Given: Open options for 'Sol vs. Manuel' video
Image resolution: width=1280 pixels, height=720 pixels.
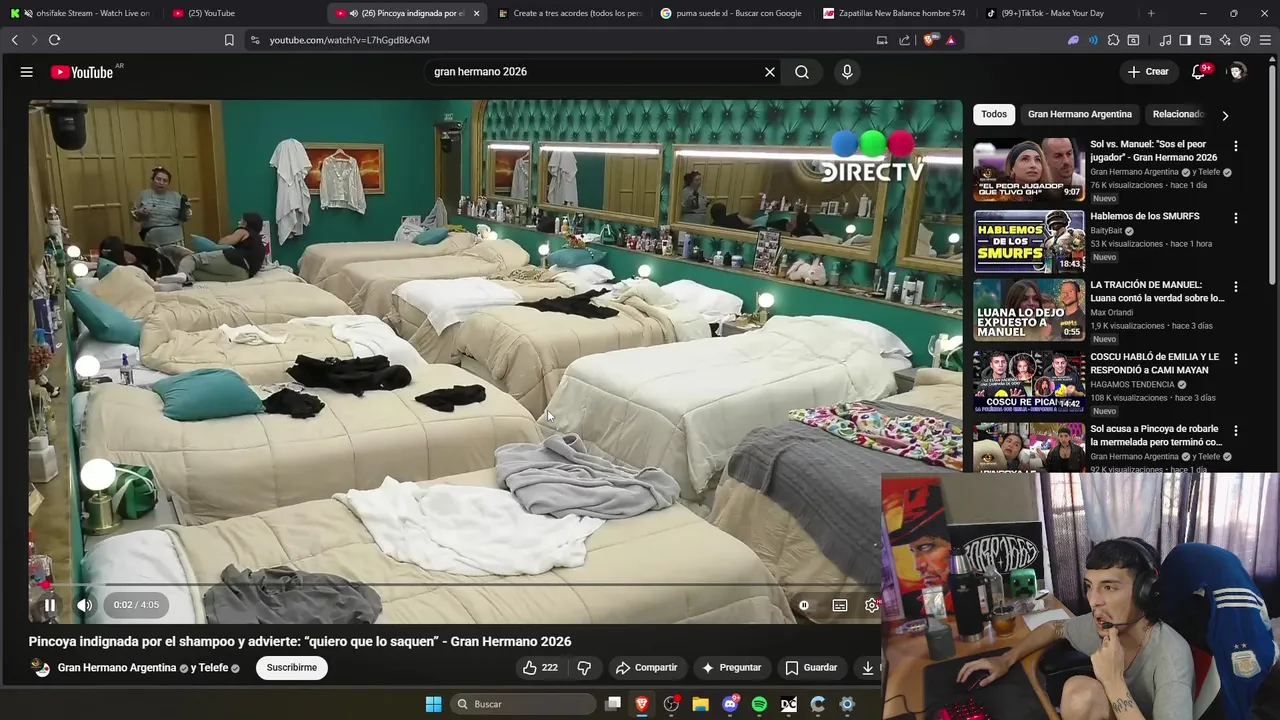Looking at the screenshot, I should point(1236,146).
